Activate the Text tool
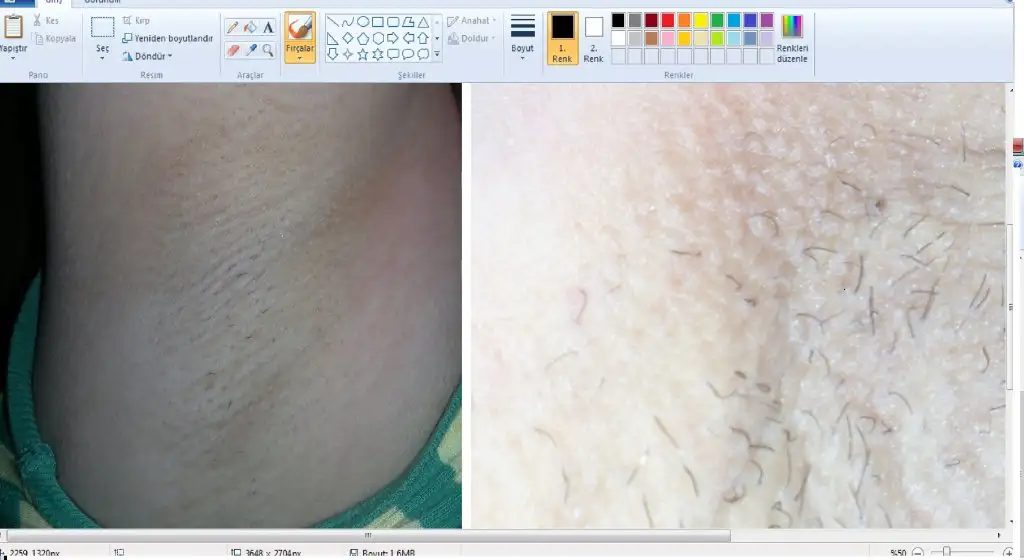 [268, 28]
